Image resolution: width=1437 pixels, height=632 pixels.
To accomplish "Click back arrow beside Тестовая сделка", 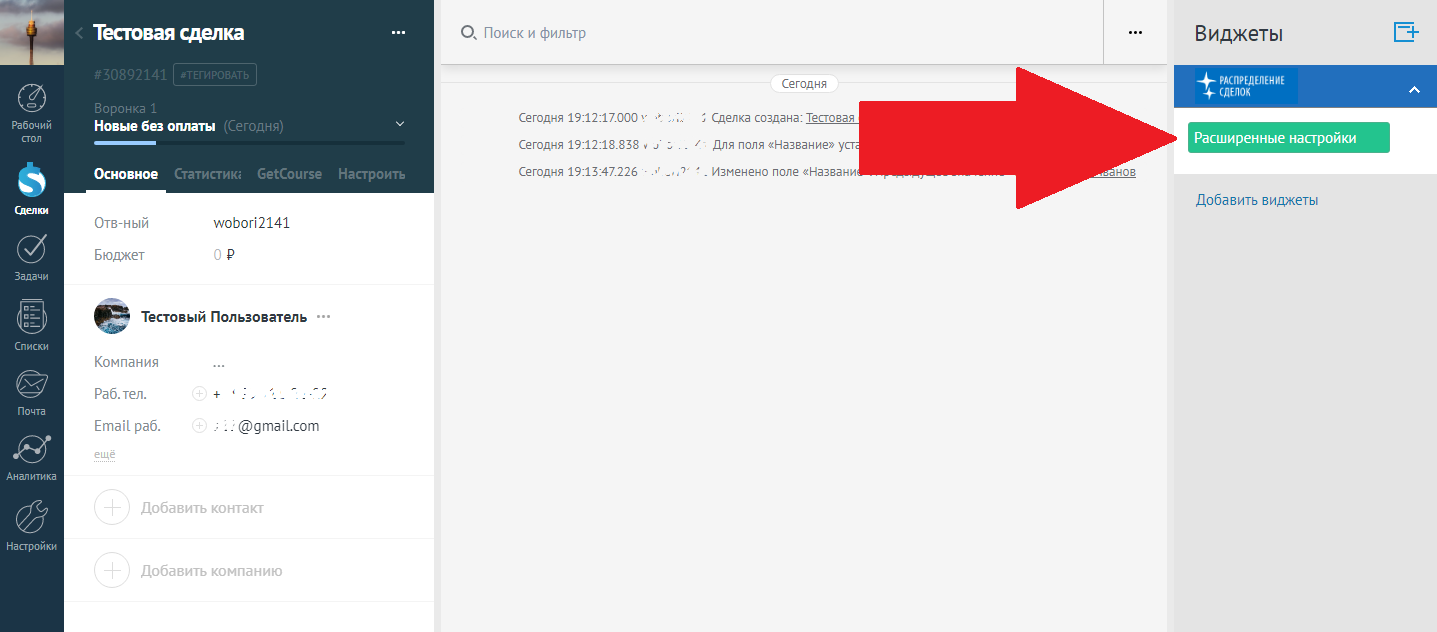I will tap(79, 33).
